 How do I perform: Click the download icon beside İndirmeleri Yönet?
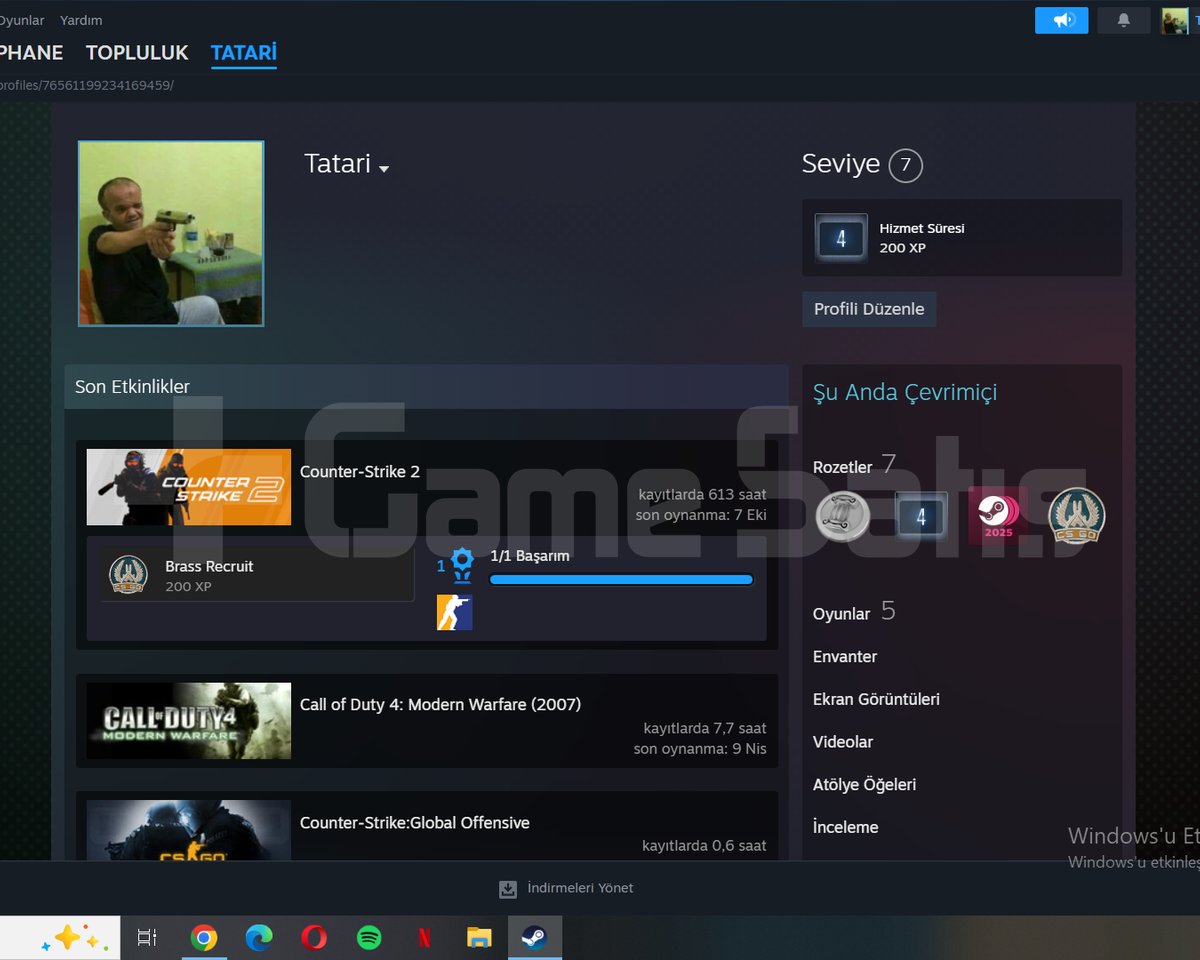click(508, 889)
